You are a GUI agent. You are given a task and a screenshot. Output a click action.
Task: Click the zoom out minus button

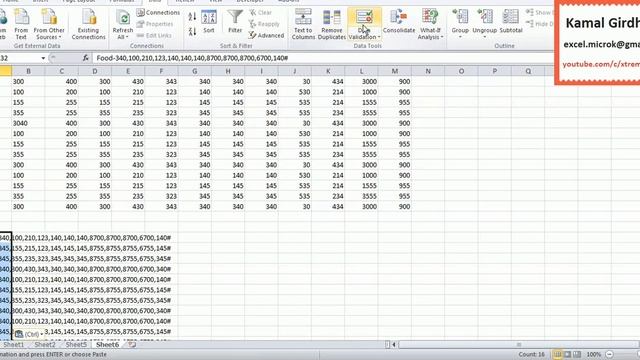pyautogui.click(x=609, y=354)
